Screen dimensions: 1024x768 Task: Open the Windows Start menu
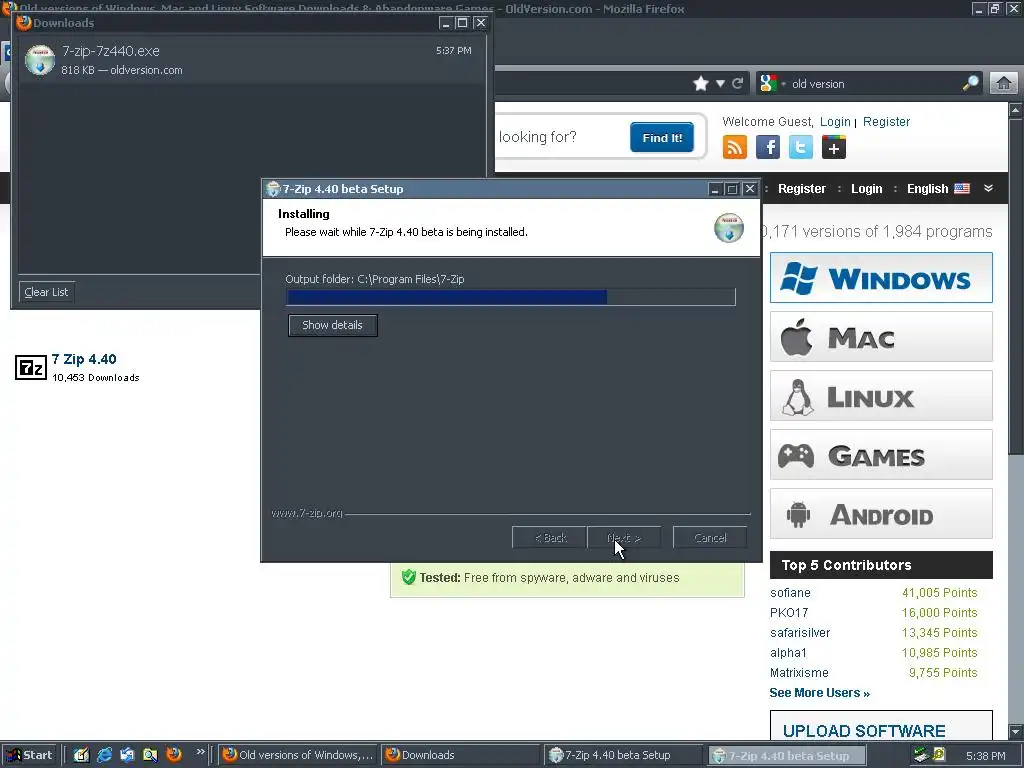click(30, 755)
